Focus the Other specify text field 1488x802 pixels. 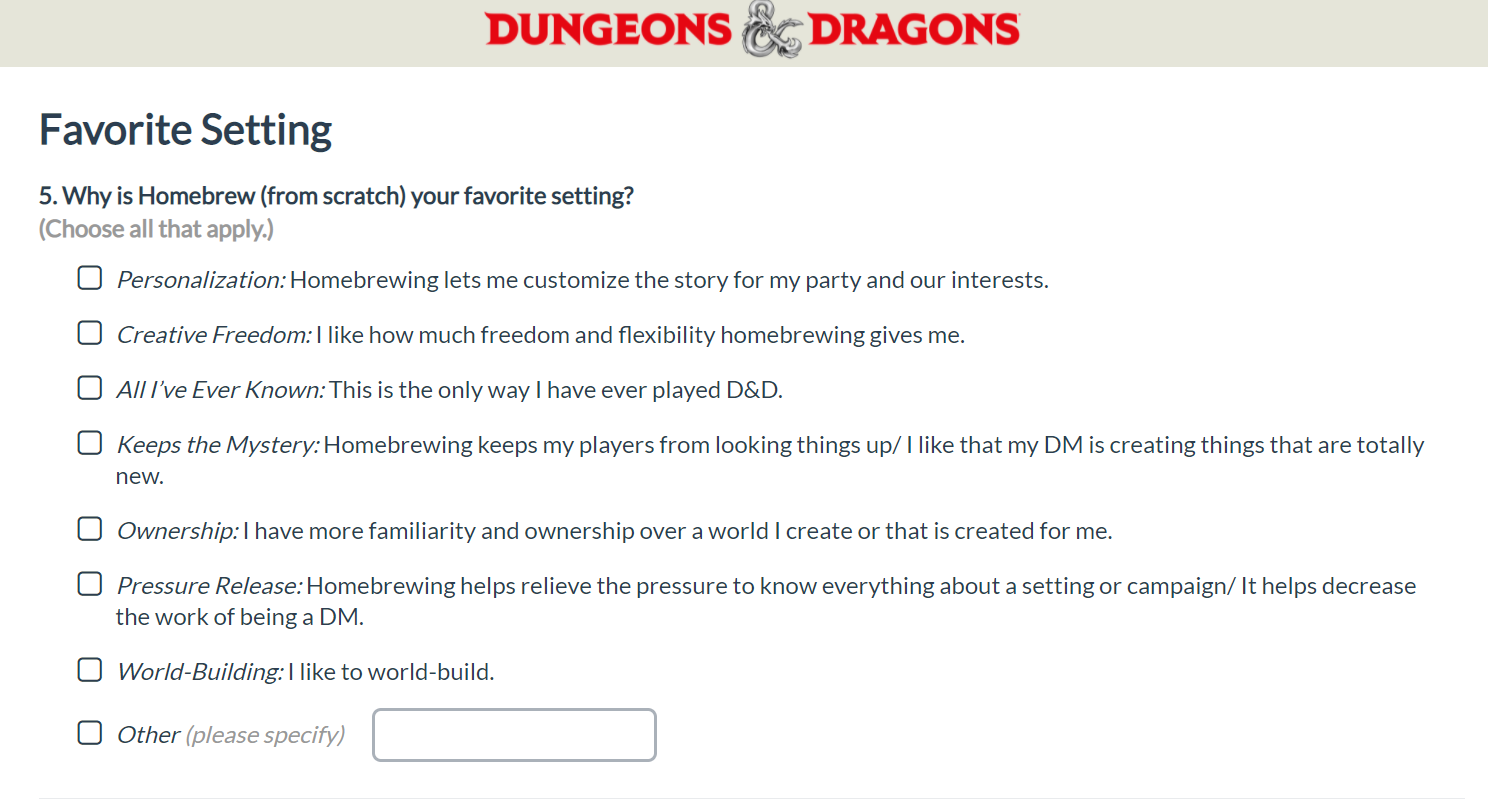515,735
